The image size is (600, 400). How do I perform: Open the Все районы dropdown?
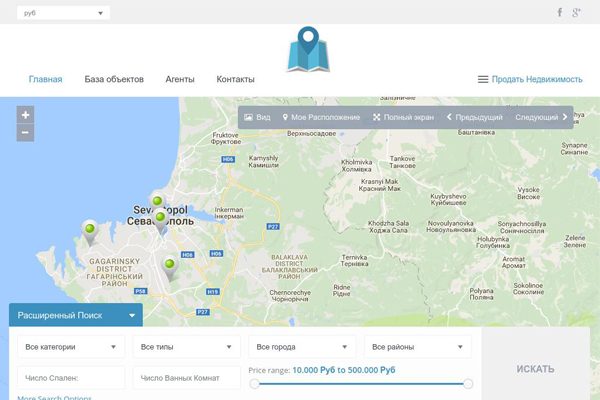[418, 347]
